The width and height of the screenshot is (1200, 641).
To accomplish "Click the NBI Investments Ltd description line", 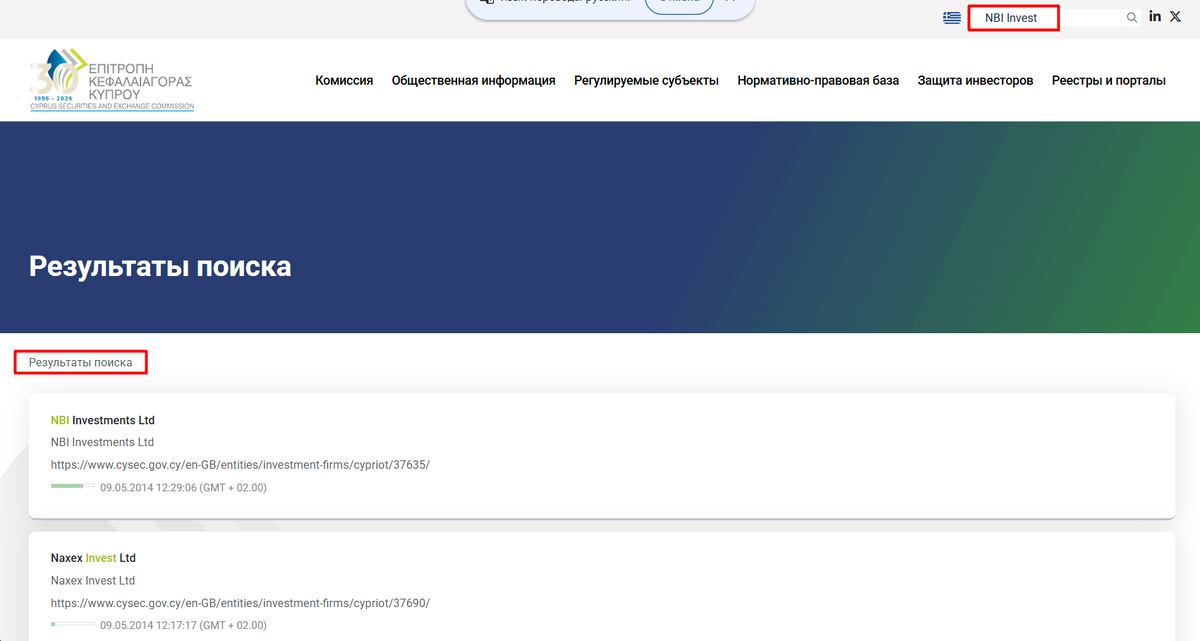I will pos(102,442).
